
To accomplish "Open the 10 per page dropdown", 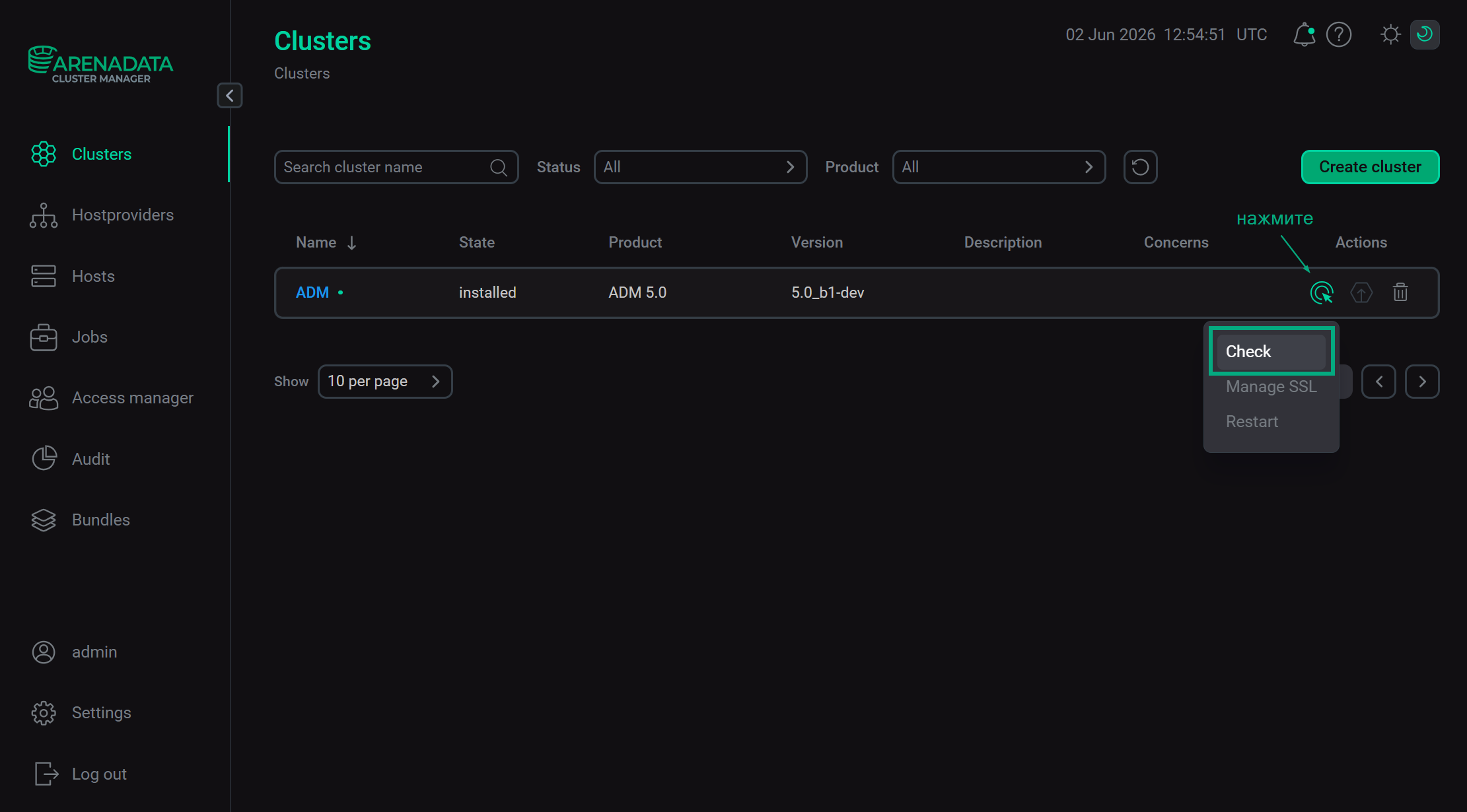I will 385,382.
